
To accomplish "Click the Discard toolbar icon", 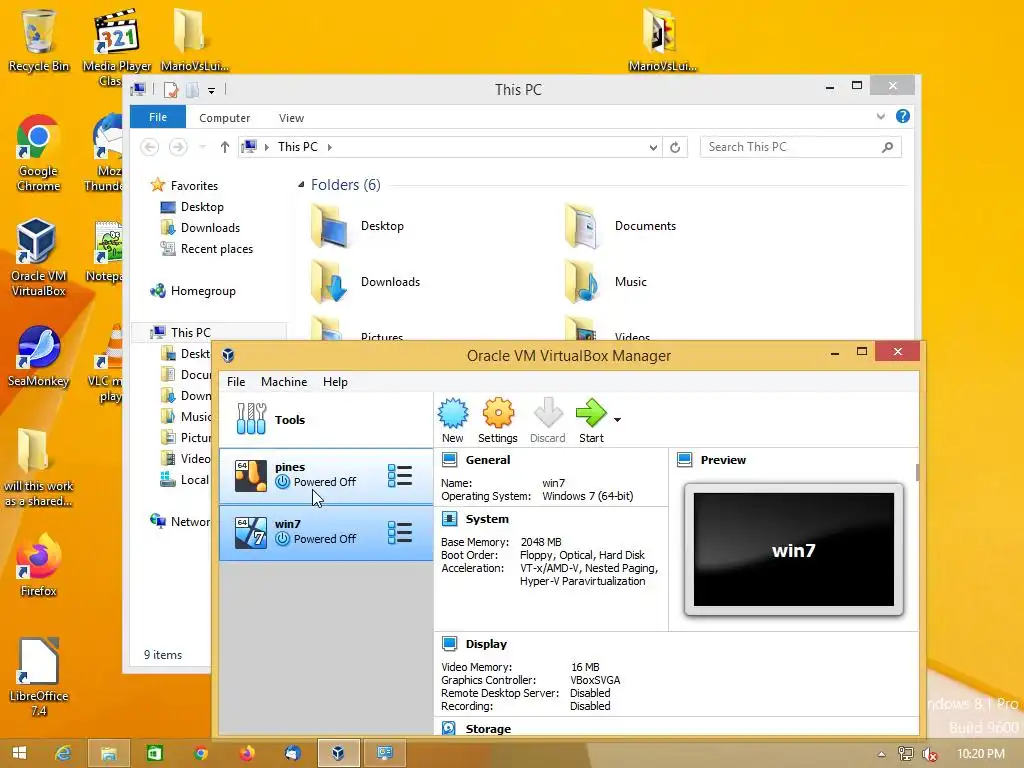I will click(547, 421).
